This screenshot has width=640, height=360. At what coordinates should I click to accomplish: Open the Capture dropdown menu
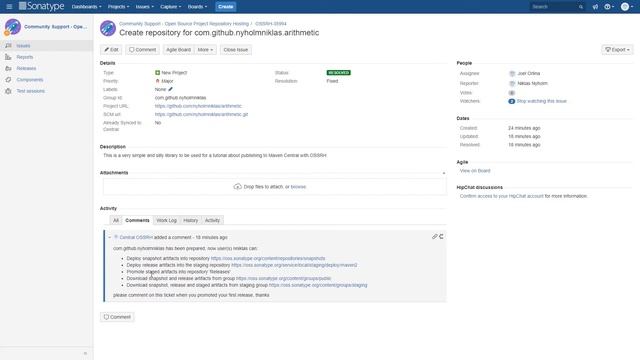[171, 7]
